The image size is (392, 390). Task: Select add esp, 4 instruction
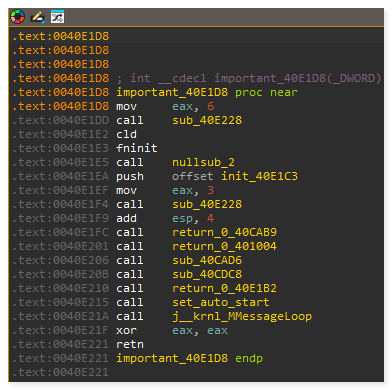tap(165, 218)
